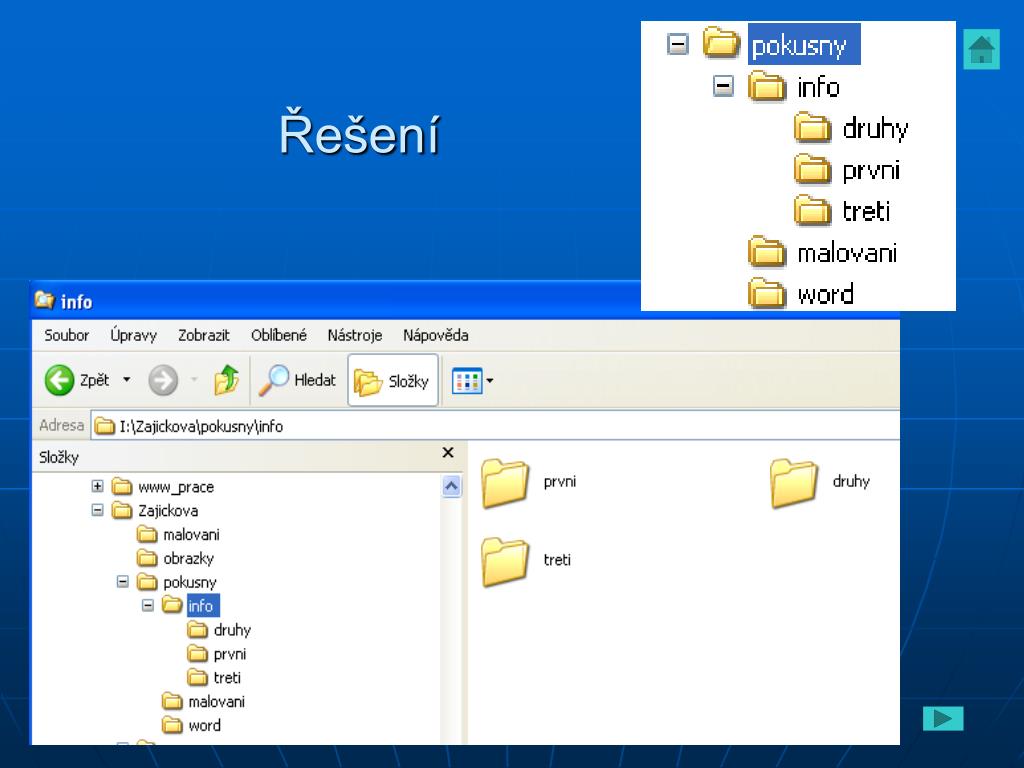Viewport: 1024px width, 768px height.
Task: Expand the www_prace tree node
Action: tap(97, 487)
